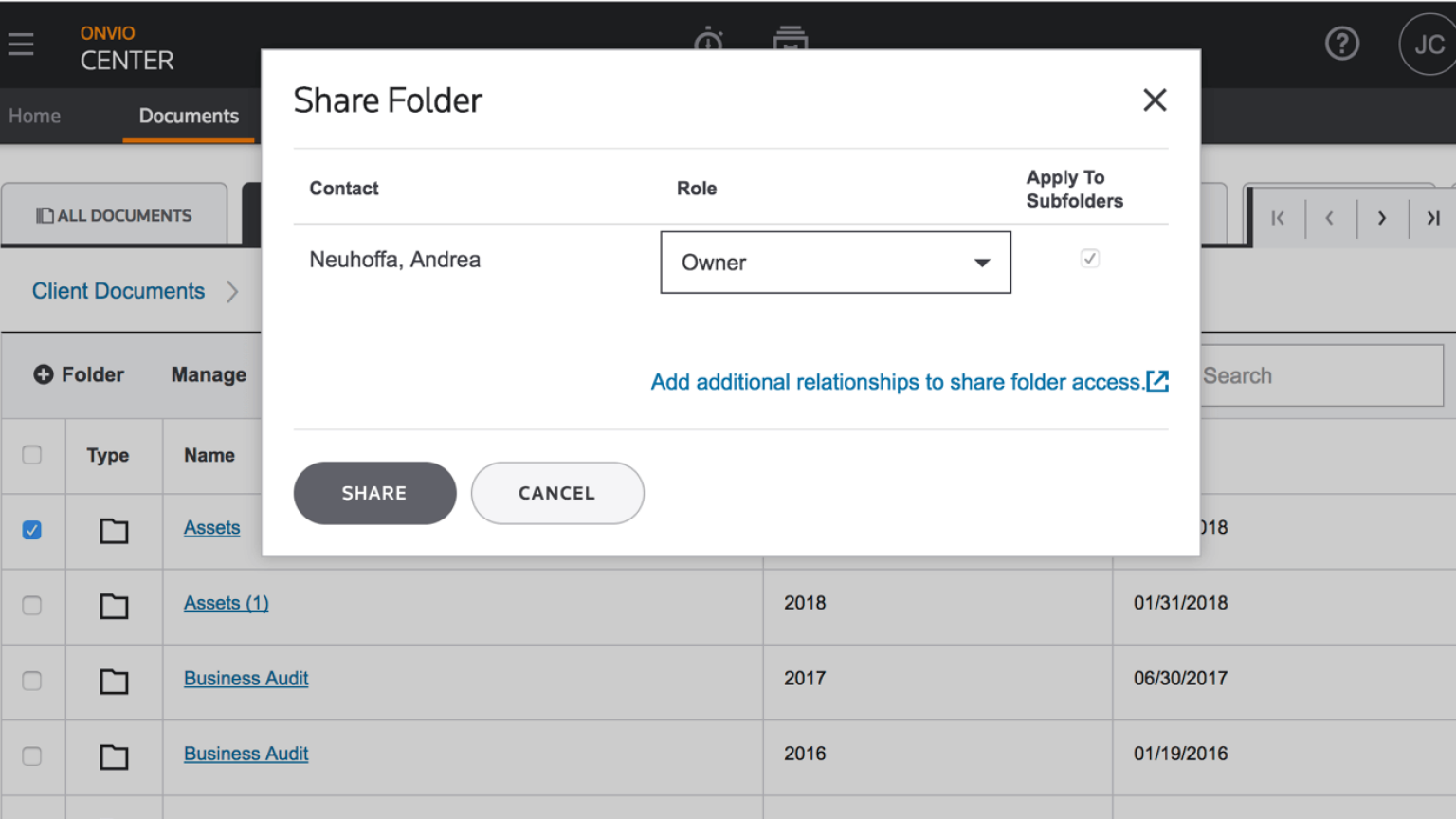This screenshot has height=819, width=1456.
Task: Go to next page arrow
Action: tap(1381, 218)
